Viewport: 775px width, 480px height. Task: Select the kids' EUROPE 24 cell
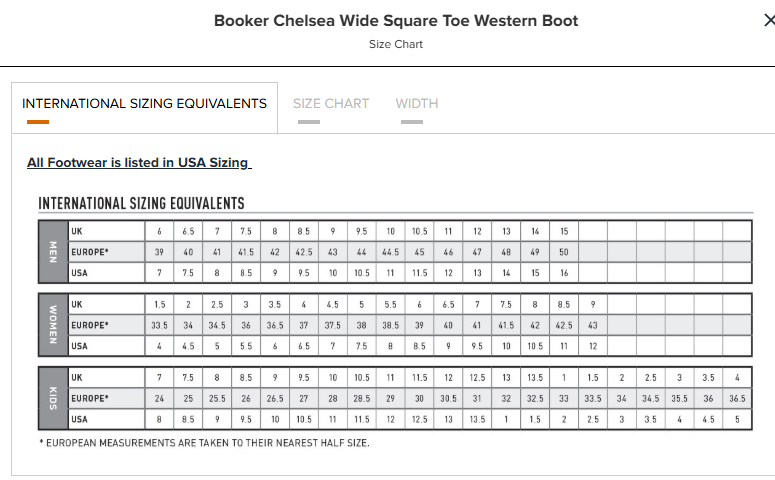point(159,398)
